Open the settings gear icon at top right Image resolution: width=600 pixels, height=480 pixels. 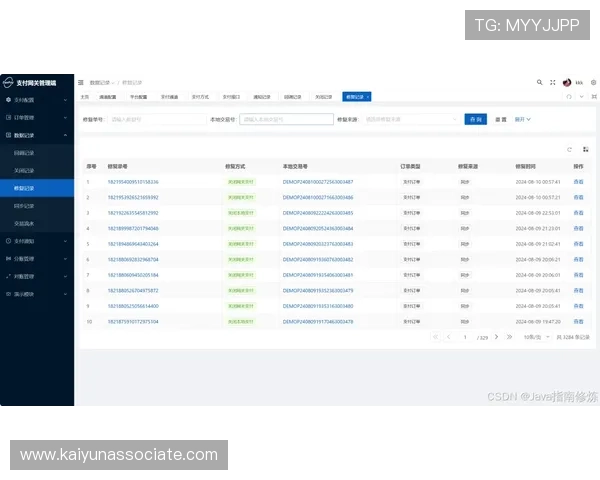pyautogui.click(x=592, y=82)
